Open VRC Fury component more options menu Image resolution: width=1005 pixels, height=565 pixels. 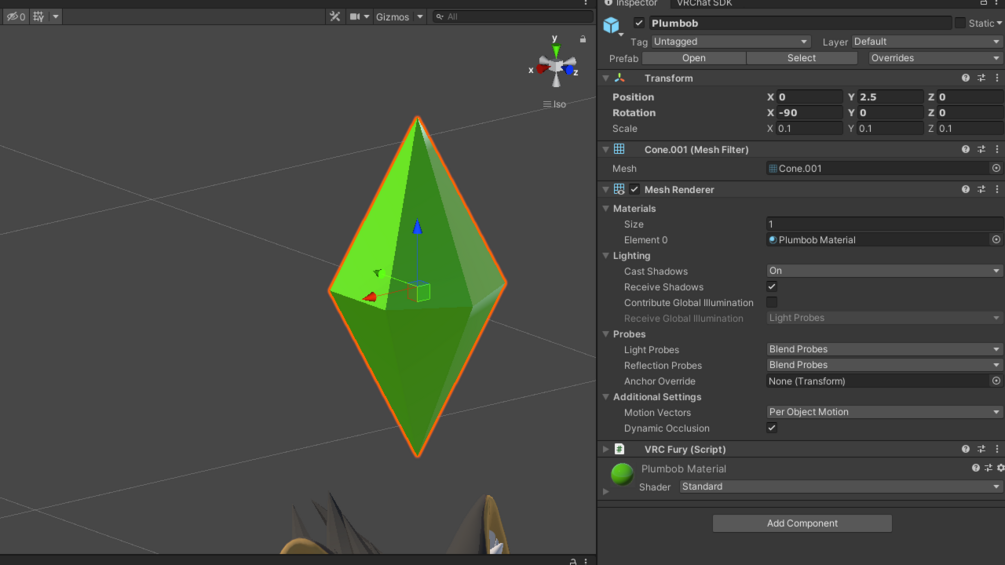(x=997, y=450)
